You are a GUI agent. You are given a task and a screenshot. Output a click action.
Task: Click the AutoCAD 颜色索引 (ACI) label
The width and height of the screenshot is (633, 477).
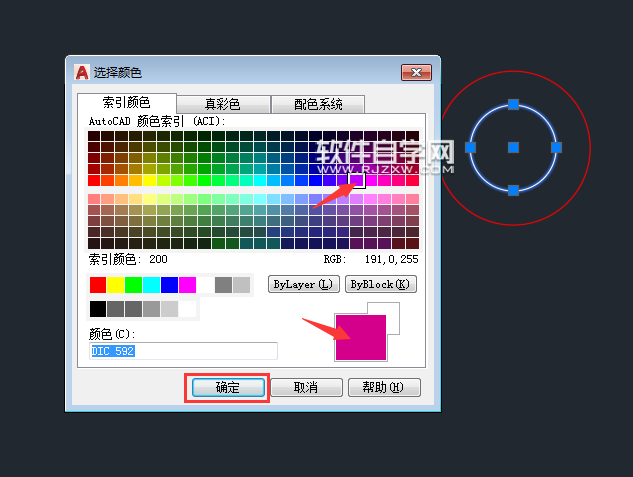[157, 121]
